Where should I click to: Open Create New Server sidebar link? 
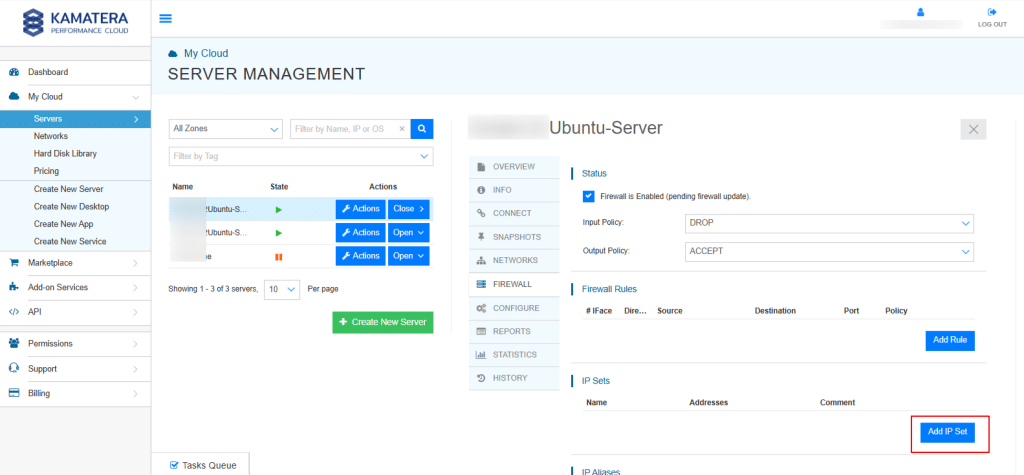pyautogui.click(x=69, y=189)
